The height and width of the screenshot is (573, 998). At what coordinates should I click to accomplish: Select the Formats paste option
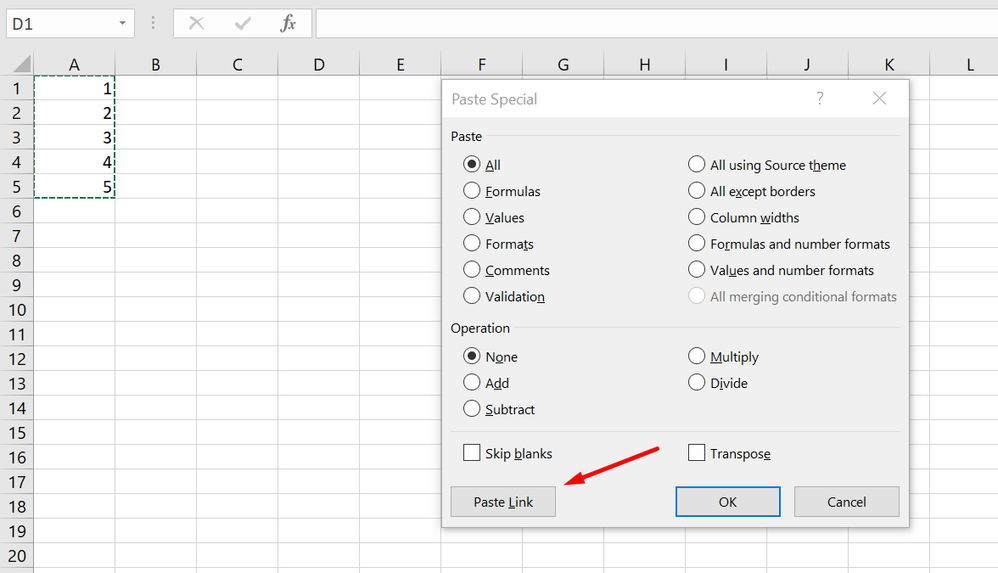pos(472,243)
